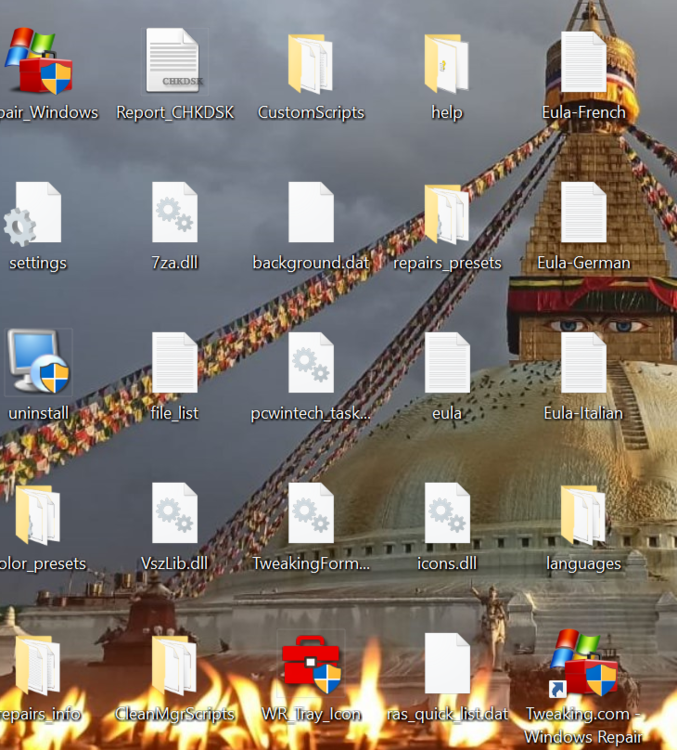Click the "WR_Tray_Icon" name label
This screenshot has width=677, height=750.
pos(311,715)
